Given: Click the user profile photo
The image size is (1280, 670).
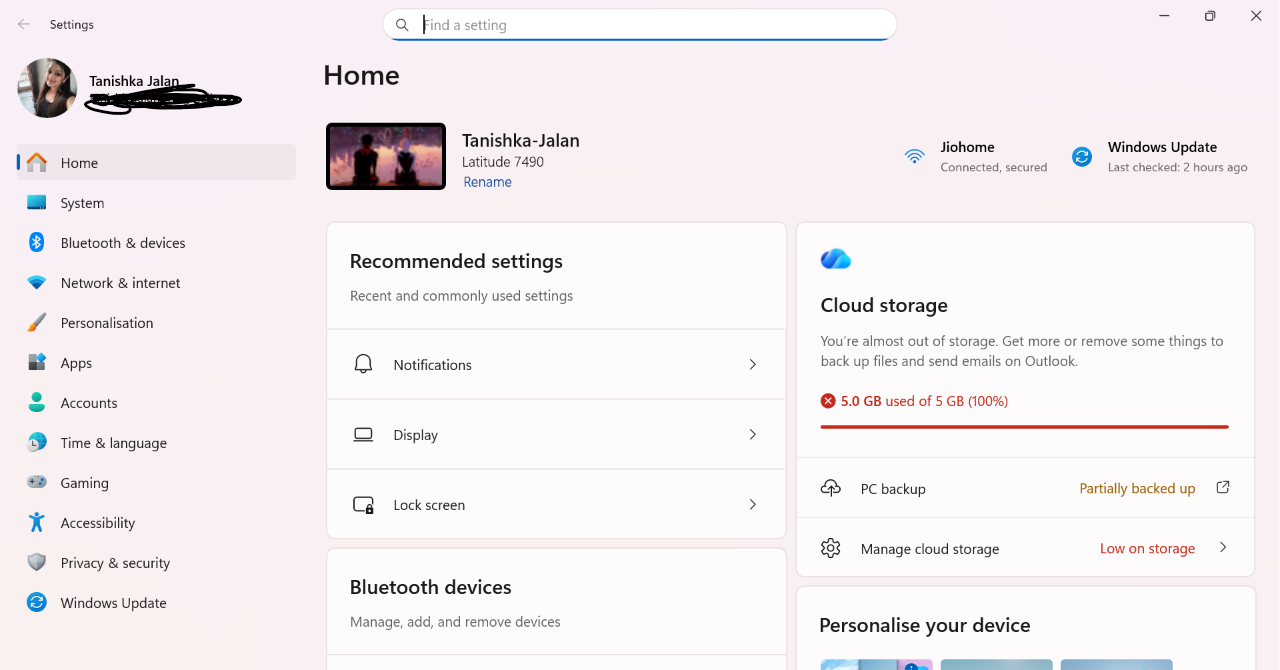Looking at the screenshot, I should tap(47, 88).
